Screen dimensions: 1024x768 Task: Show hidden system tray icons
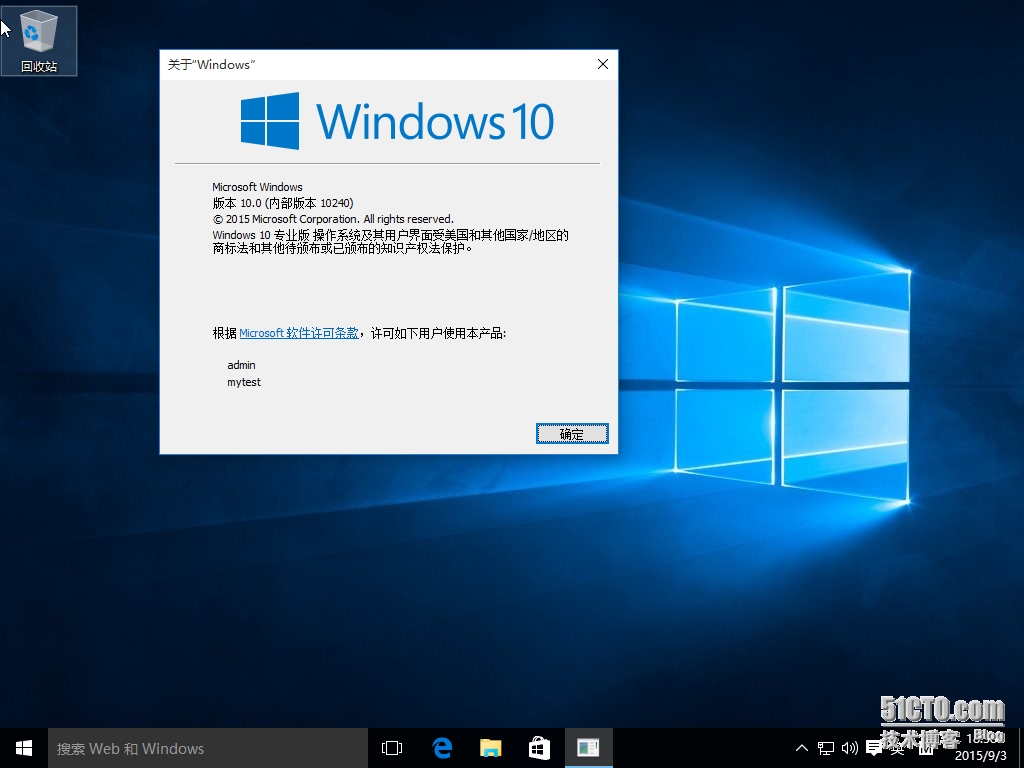pos(802,748)
